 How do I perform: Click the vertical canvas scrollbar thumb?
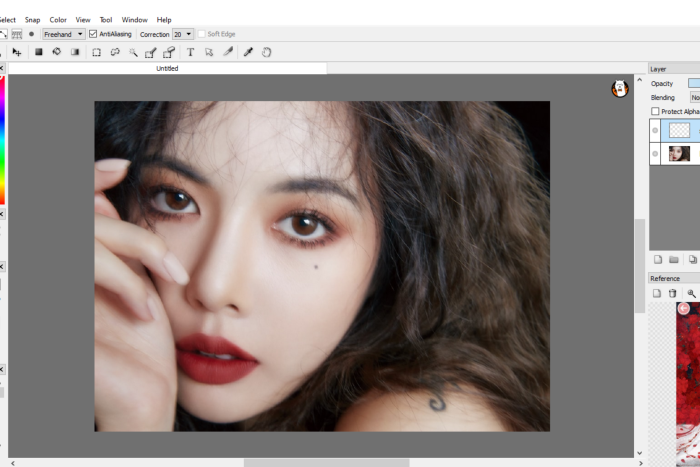click(640, 266)
